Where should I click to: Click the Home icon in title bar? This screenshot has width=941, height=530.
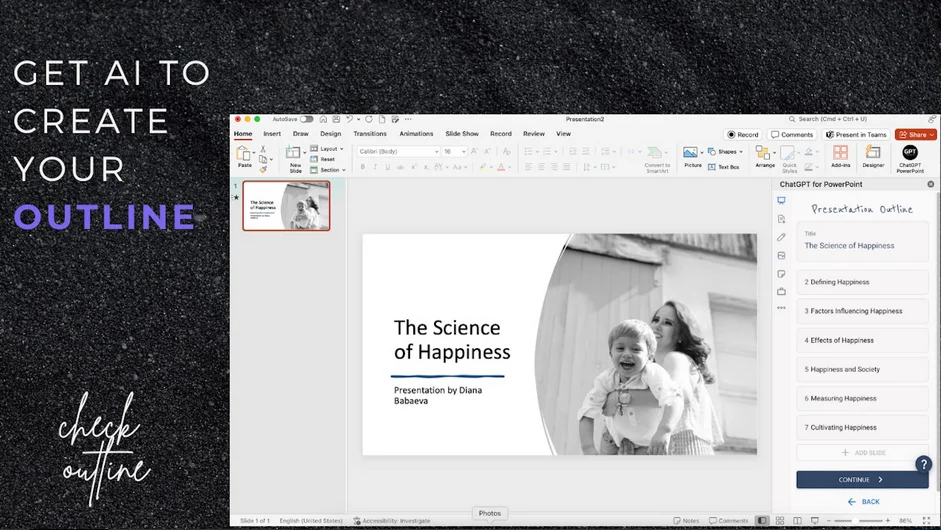click(323, 119)
